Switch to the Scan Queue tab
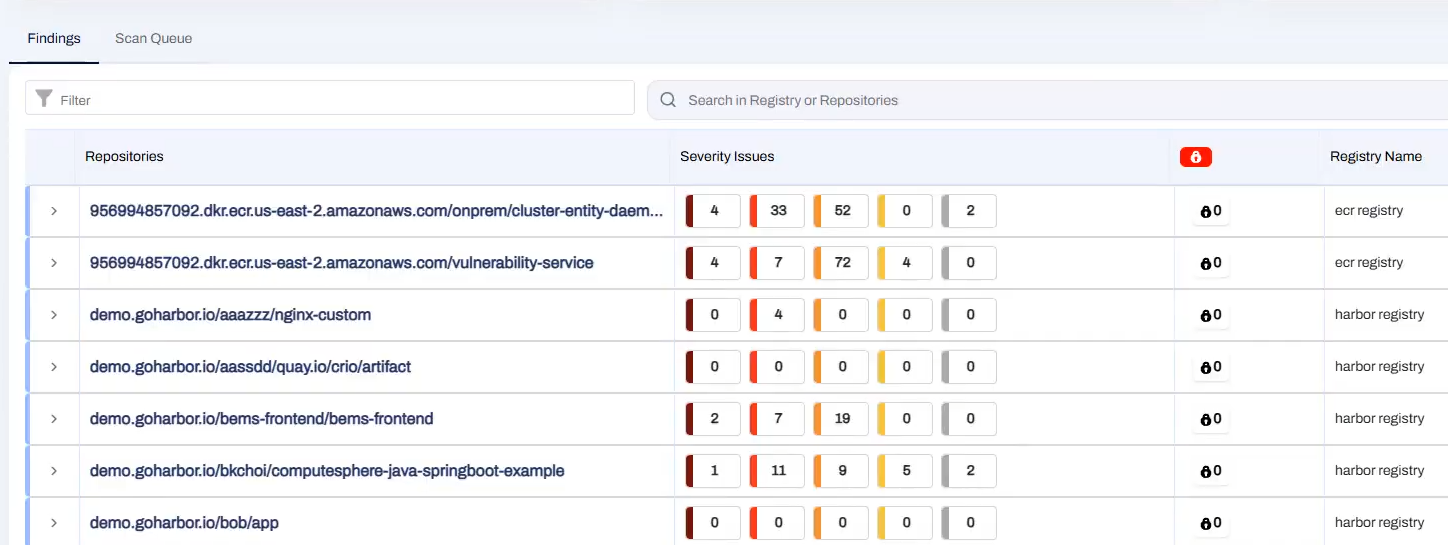 pos(153,38)
